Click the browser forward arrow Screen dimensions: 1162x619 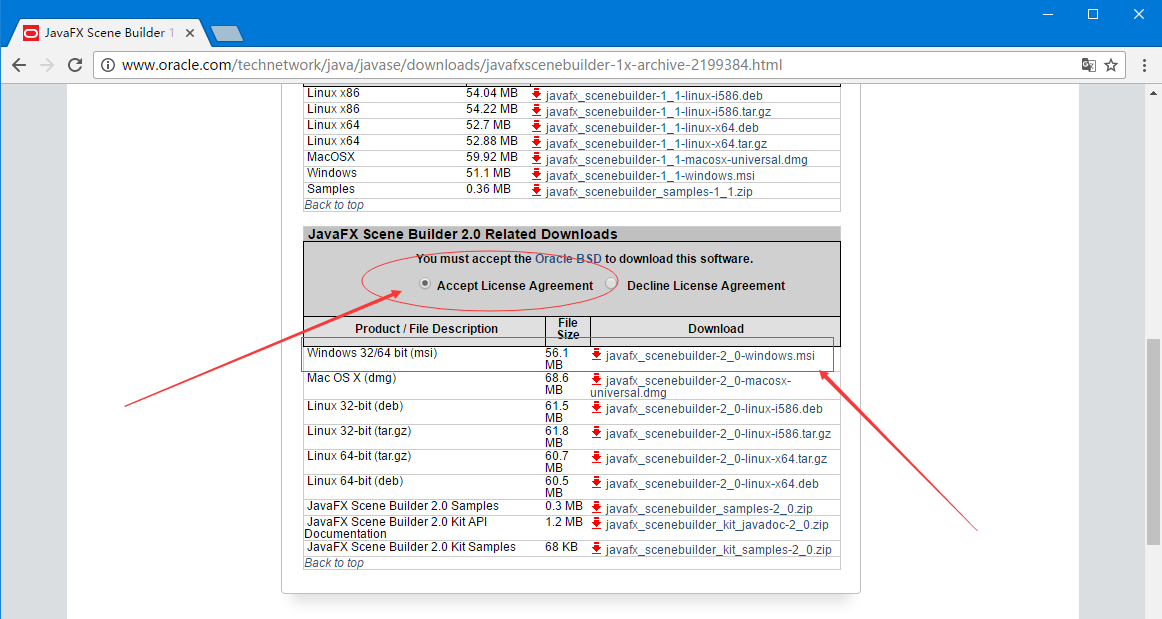coord(47,65)
